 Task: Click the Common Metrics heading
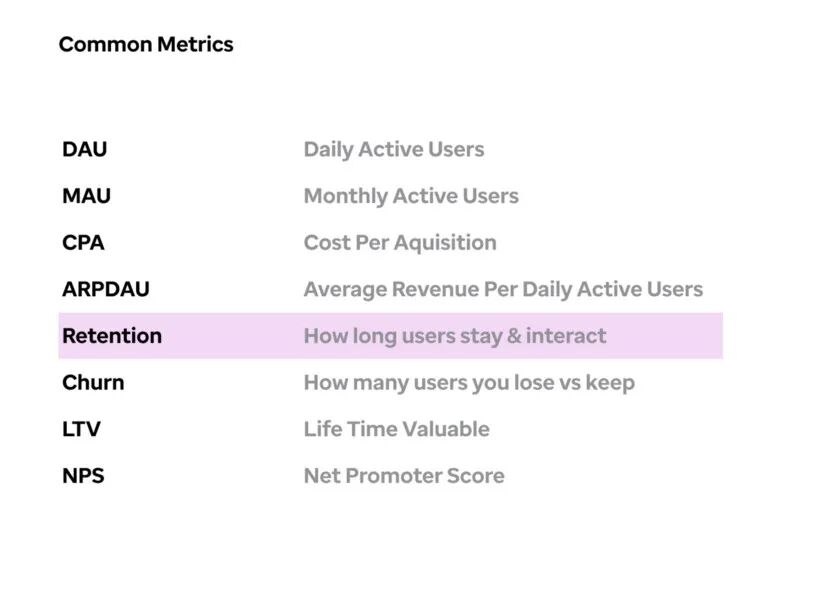click(146, 44)
